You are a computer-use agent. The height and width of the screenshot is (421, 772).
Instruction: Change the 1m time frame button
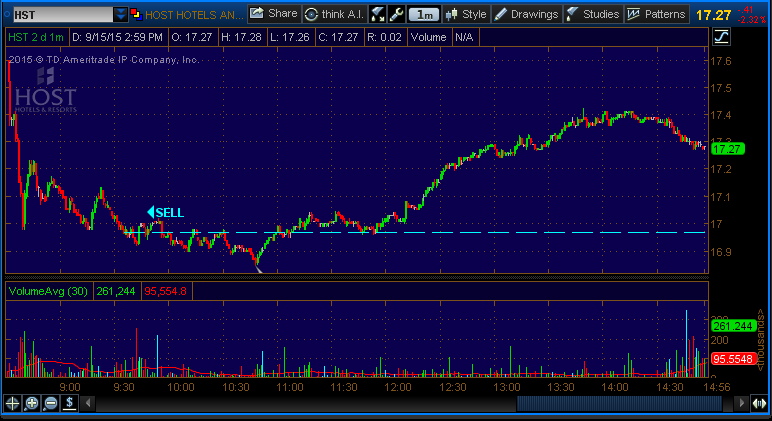click(x=424, y=15)
